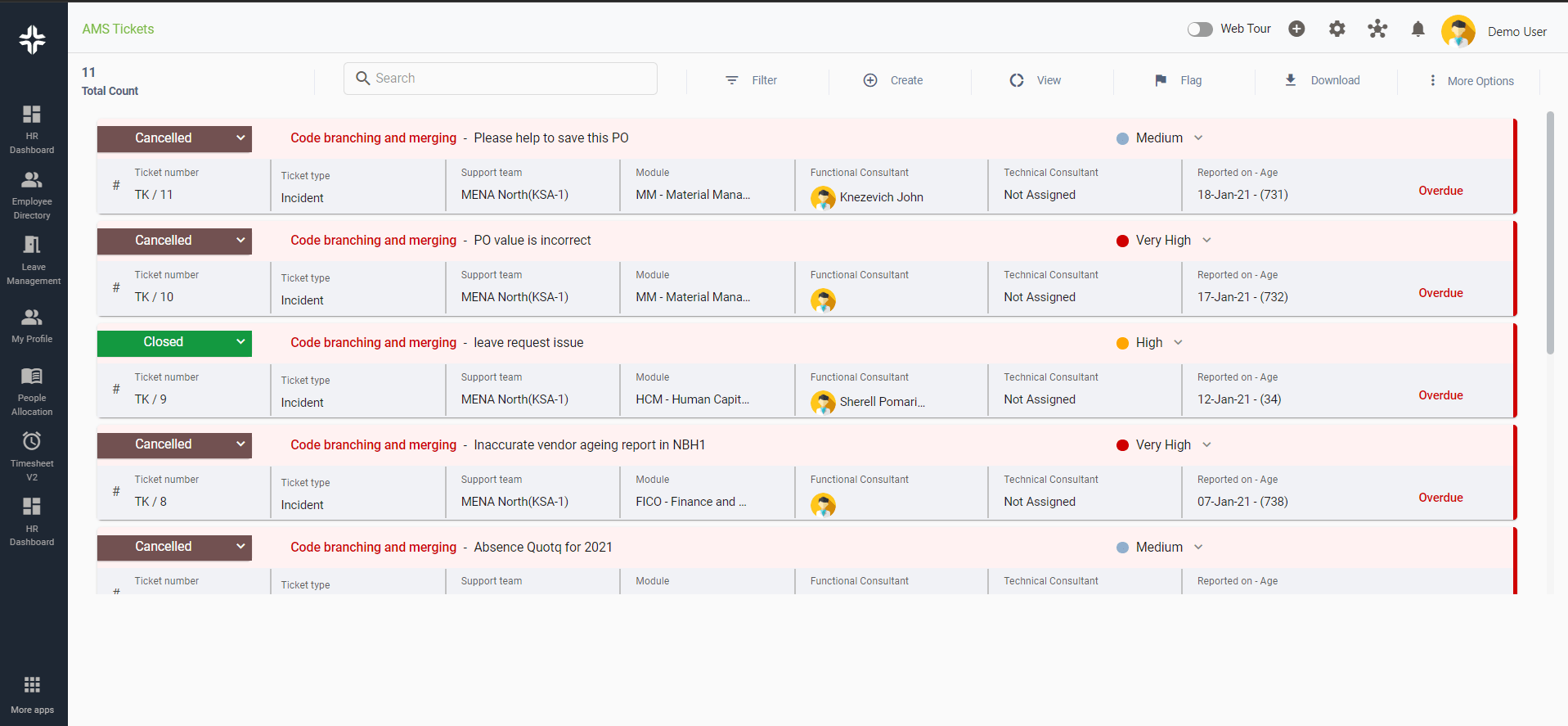
Task: Open the More apps grid
Action: (x=33, y=694)
